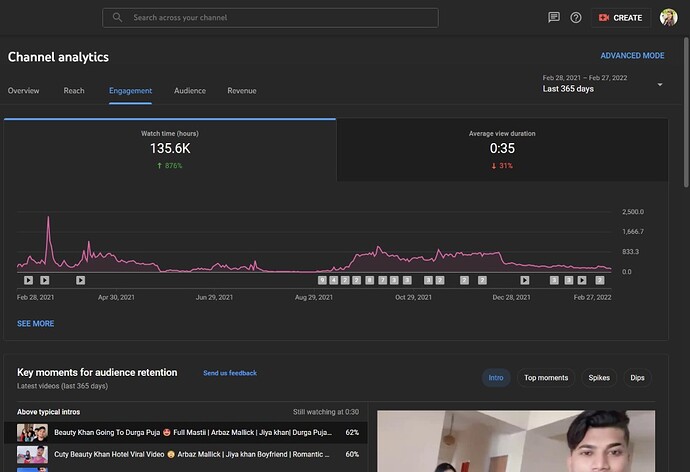The image size is (690, 472).
Task: Open the Audience tab
Action: click(x=190, y=91)
